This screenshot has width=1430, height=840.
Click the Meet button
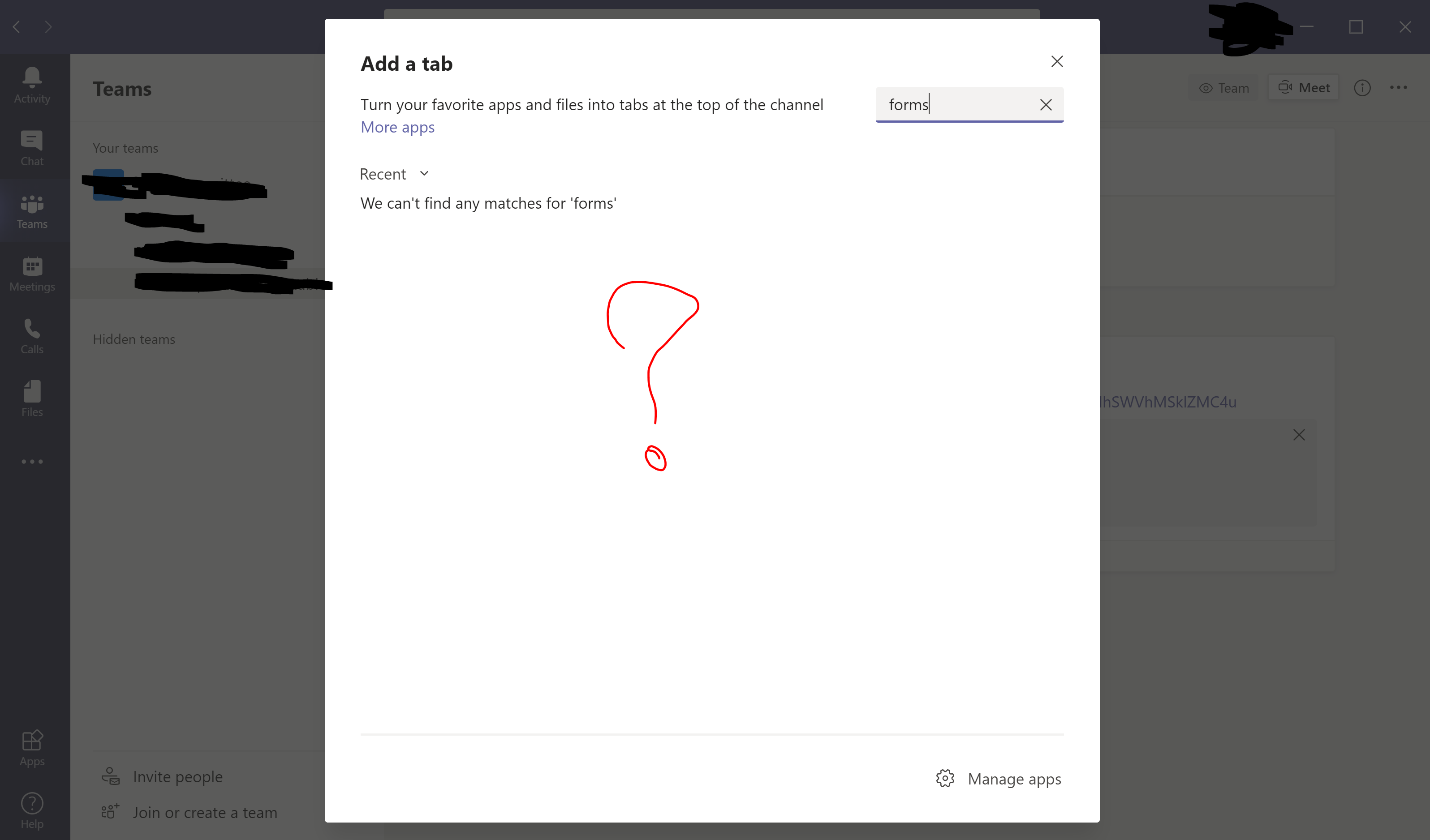tap(1304, 87)
